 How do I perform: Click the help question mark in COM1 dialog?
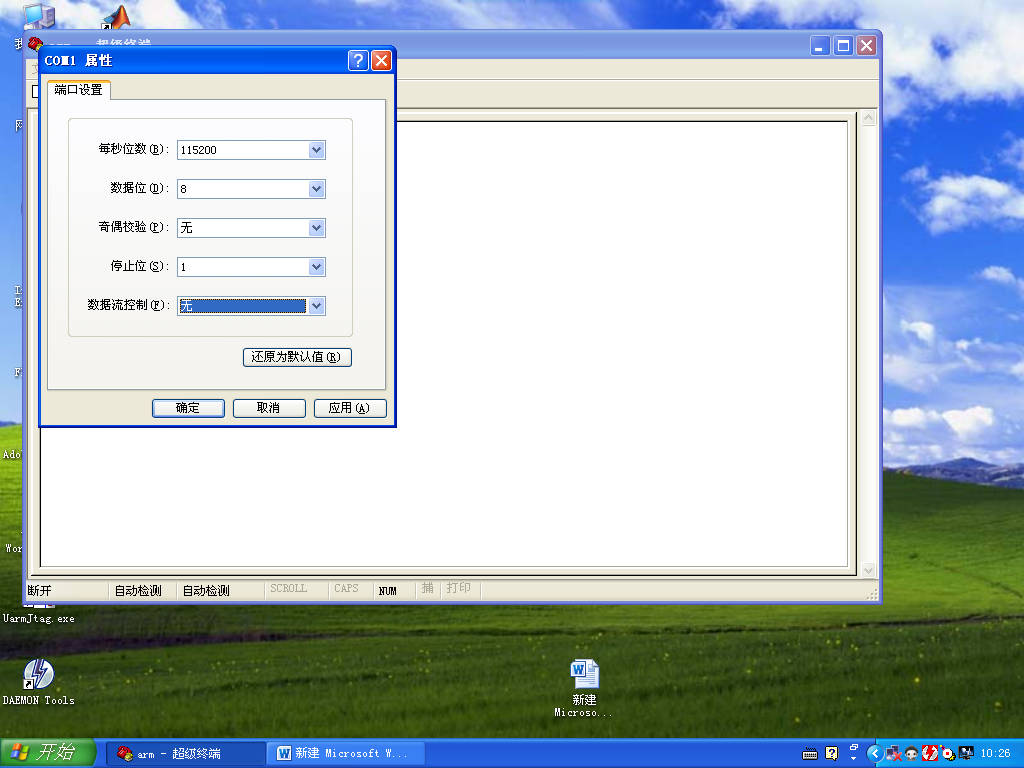[358, 61]
